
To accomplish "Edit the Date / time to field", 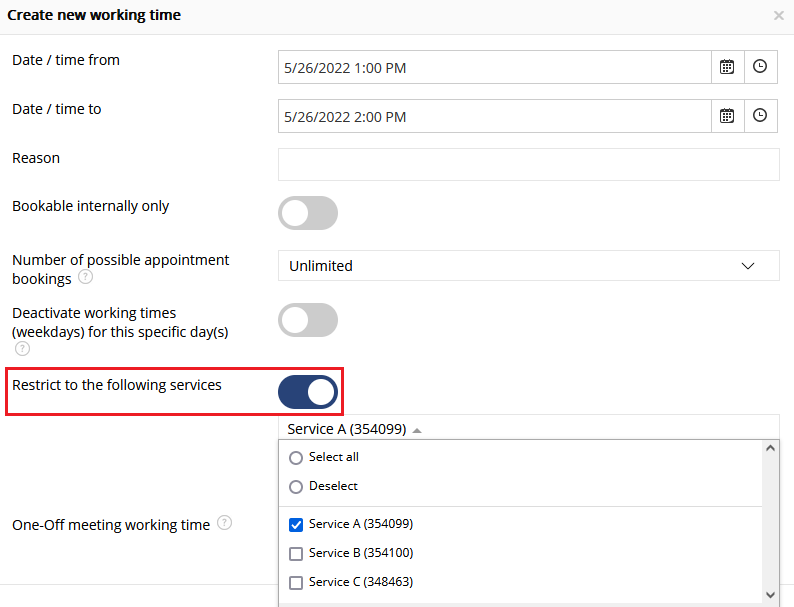I will tap(495, 116).
